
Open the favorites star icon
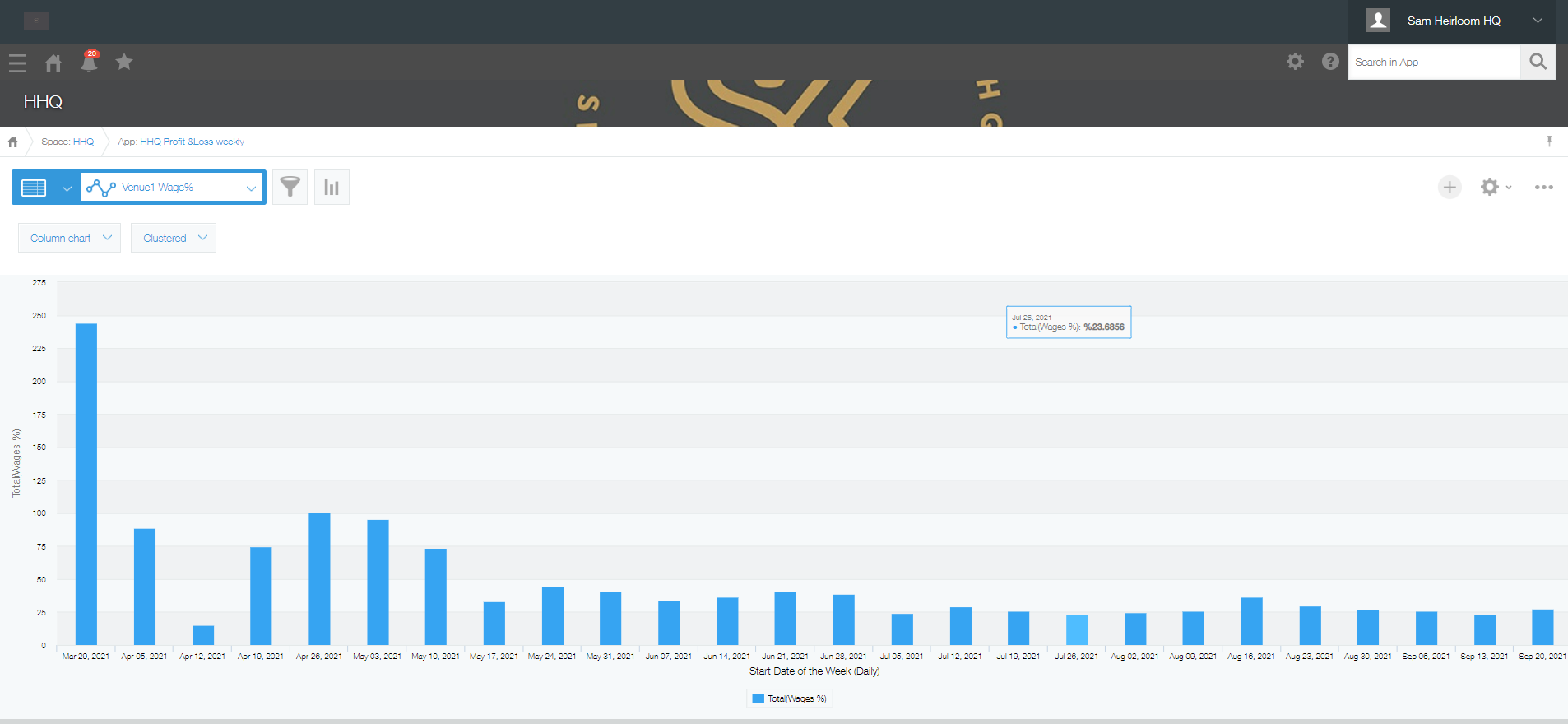124,62
